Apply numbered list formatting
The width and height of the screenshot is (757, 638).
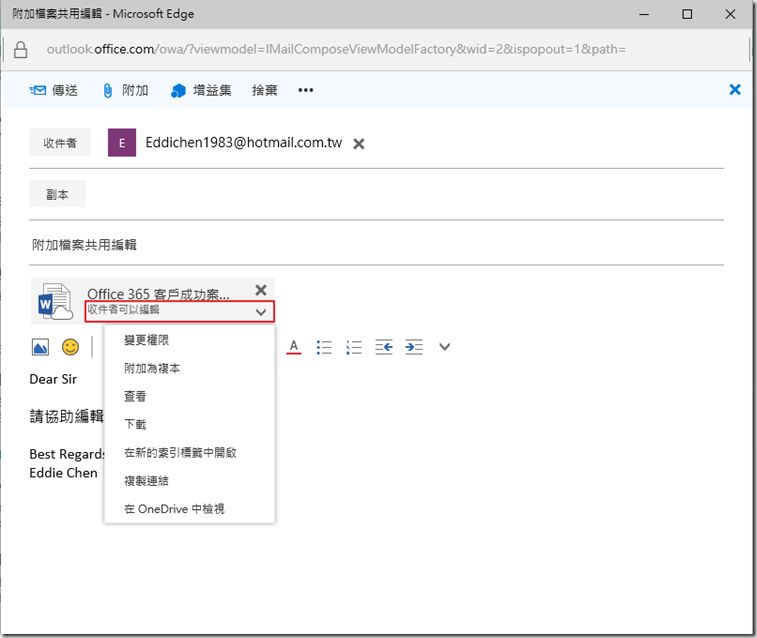[353, 347]
